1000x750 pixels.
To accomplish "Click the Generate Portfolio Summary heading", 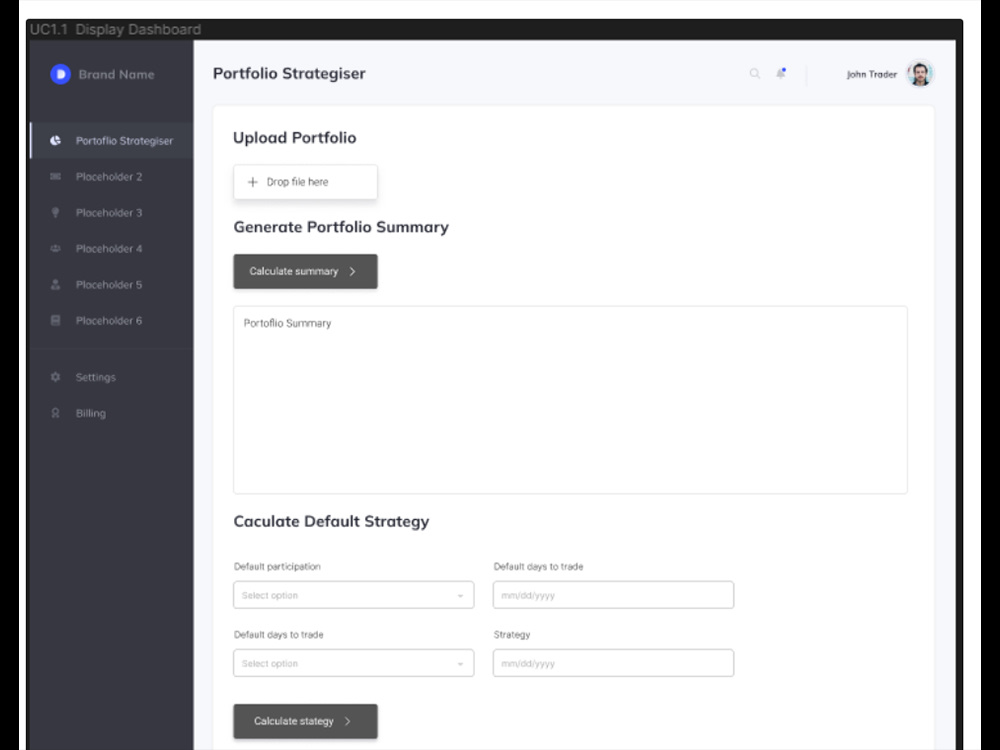I will point(341,228).
